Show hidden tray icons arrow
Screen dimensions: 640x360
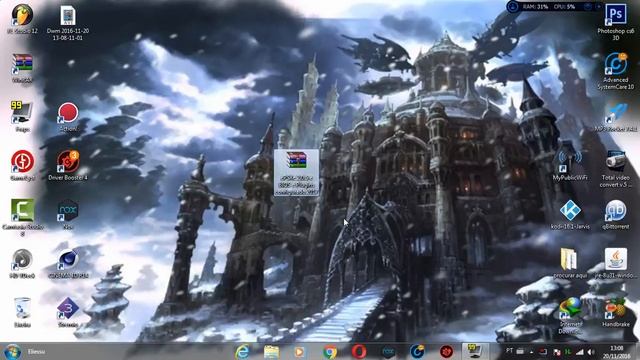[531, 351]
